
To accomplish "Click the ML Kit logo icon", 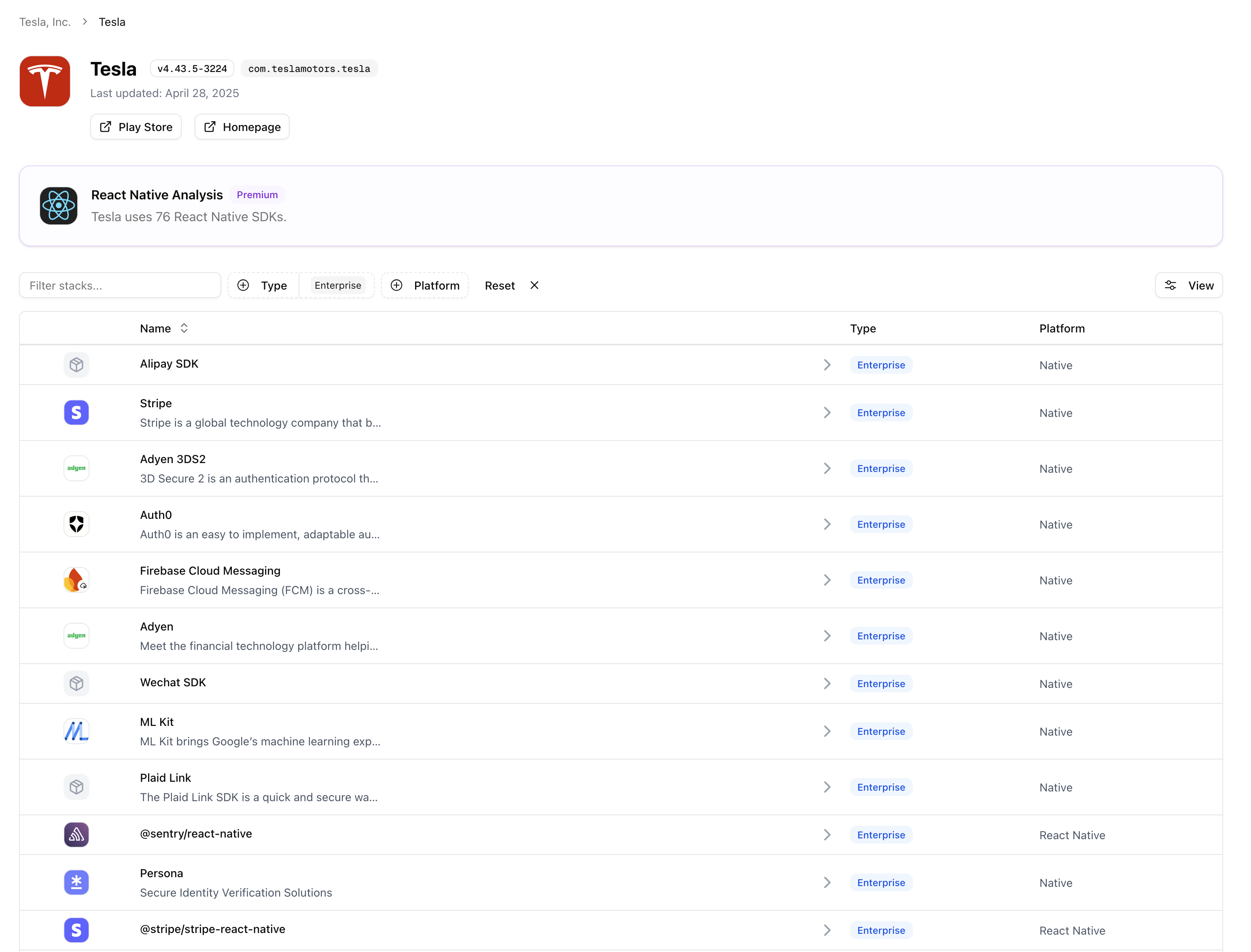I will click(x=76, y=732).
